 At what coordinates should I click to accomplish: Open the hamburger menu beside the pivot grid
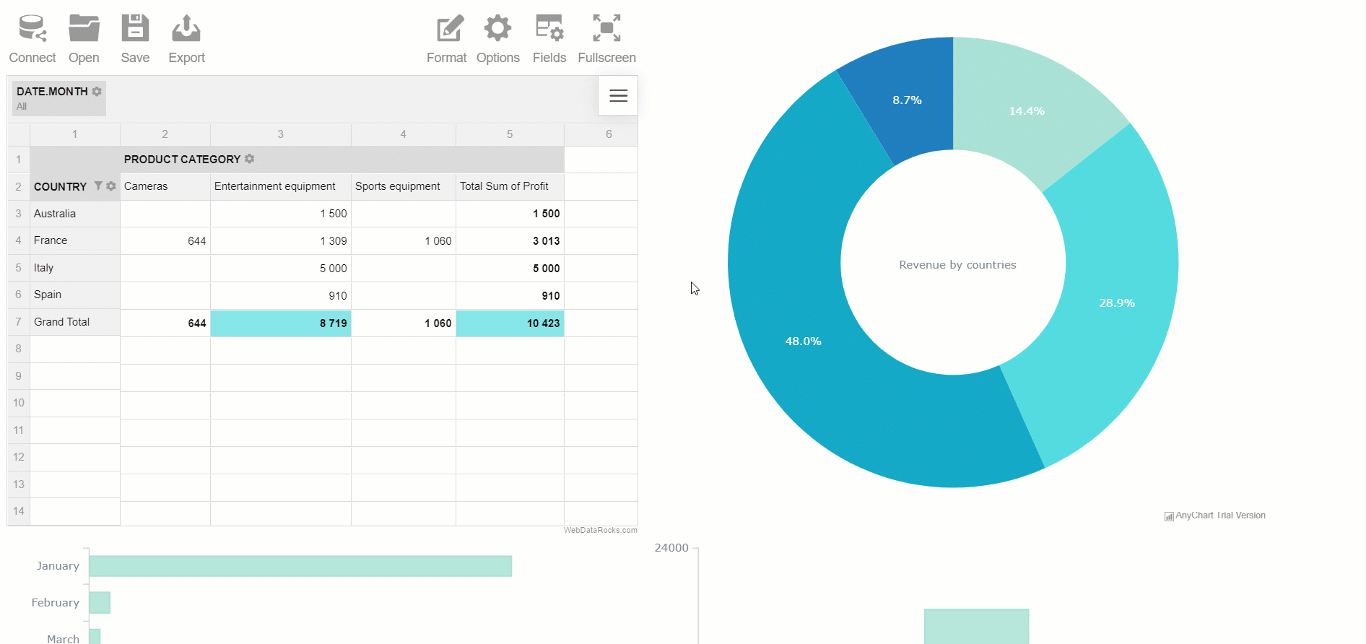(618, 96)
